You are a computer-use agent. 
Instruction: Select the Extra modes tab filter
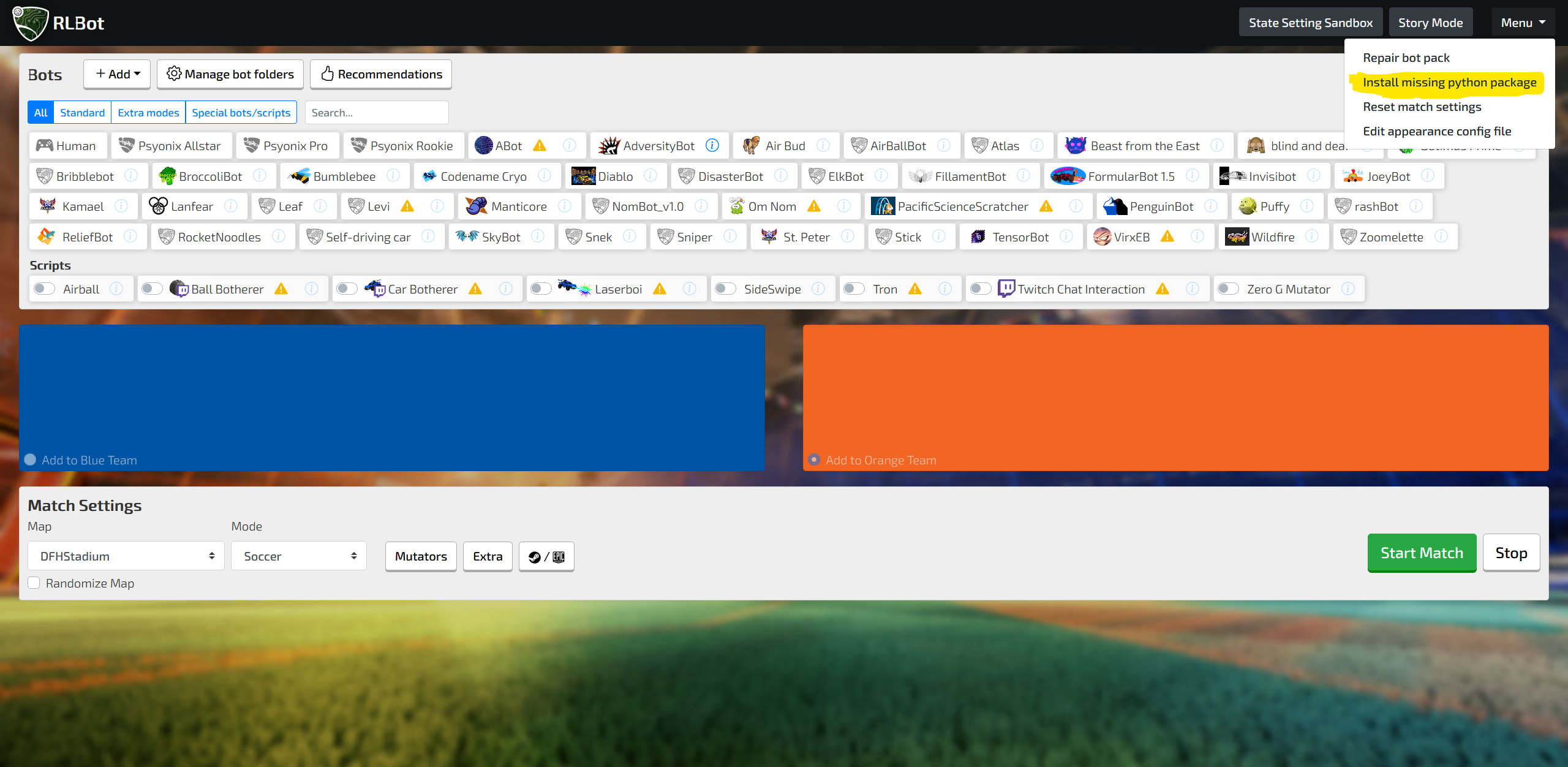[x=148, y=112]
